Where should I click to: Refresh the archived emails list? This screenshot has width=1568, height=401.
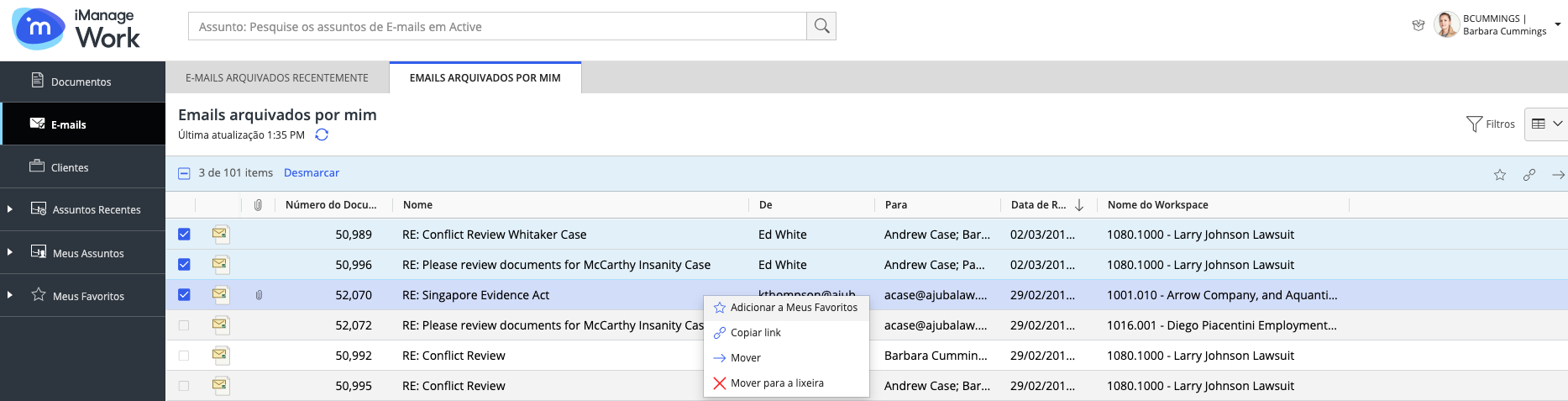click(x=322, y=135)
